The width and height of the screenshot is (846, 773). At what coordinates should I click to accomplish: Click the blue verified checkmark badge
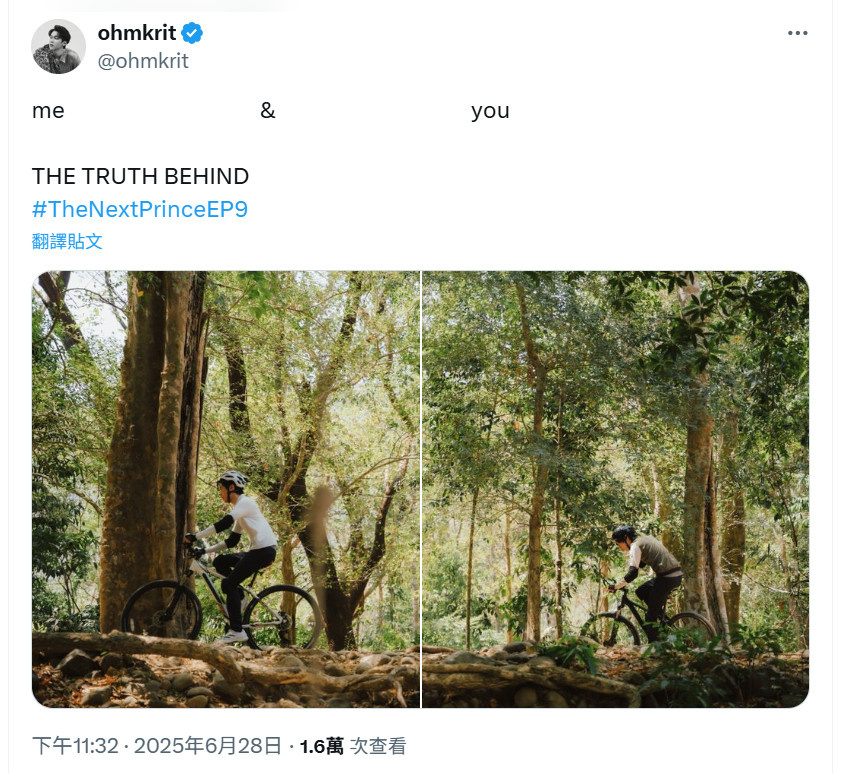[192, 33]
